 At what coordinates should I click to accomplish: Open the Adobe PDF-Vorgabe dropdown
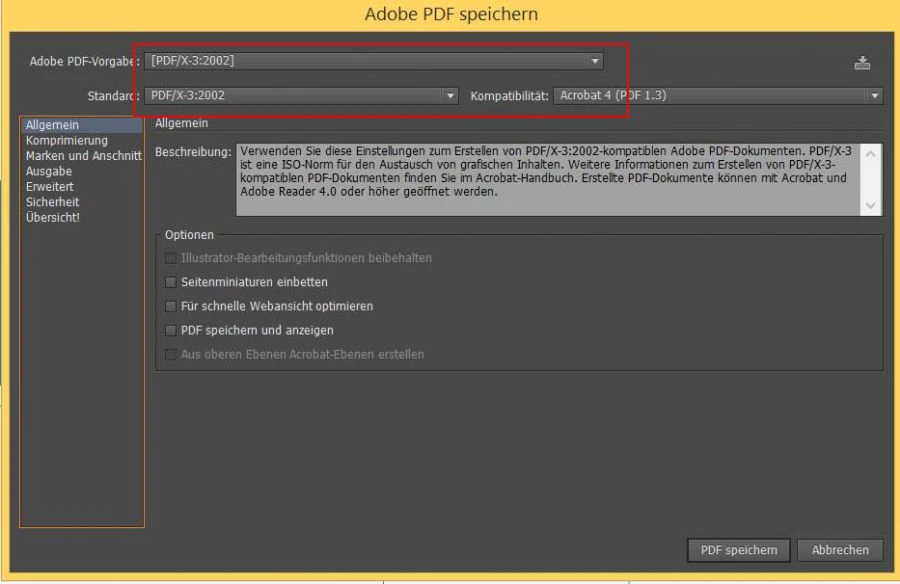pyautogui.click(x=374, y=61)
